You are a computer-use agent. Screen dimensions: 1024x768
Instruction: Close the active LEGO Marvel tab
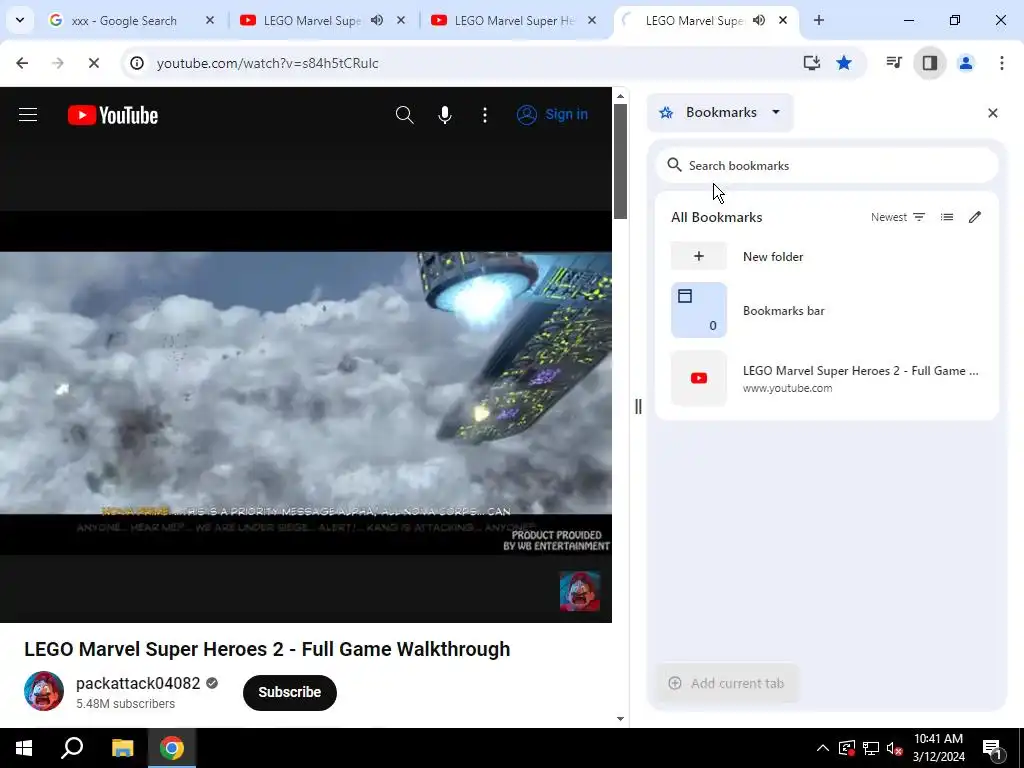click(782, 21)
